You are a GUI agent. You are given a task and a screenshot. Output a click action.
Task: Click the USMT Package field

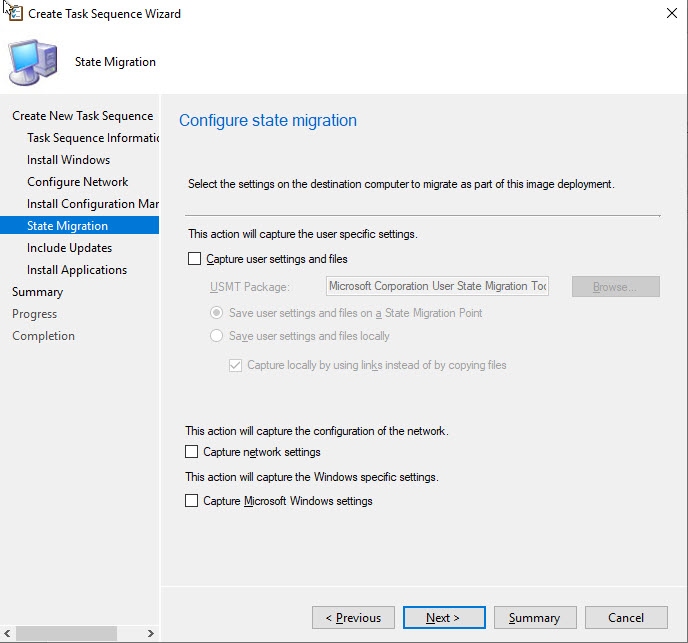[x=437, y=286]
